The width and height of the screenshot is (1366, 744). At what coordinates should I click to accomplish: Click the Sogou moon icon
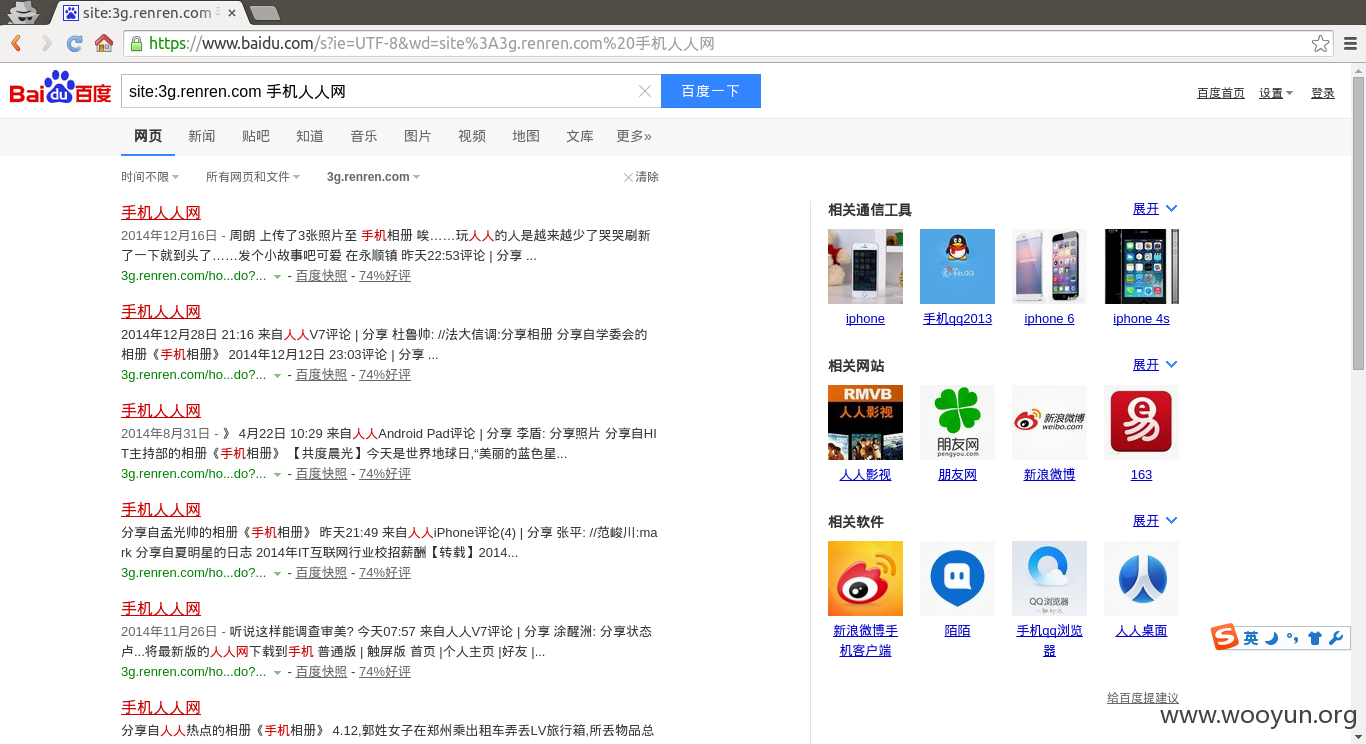[1271, 638]
